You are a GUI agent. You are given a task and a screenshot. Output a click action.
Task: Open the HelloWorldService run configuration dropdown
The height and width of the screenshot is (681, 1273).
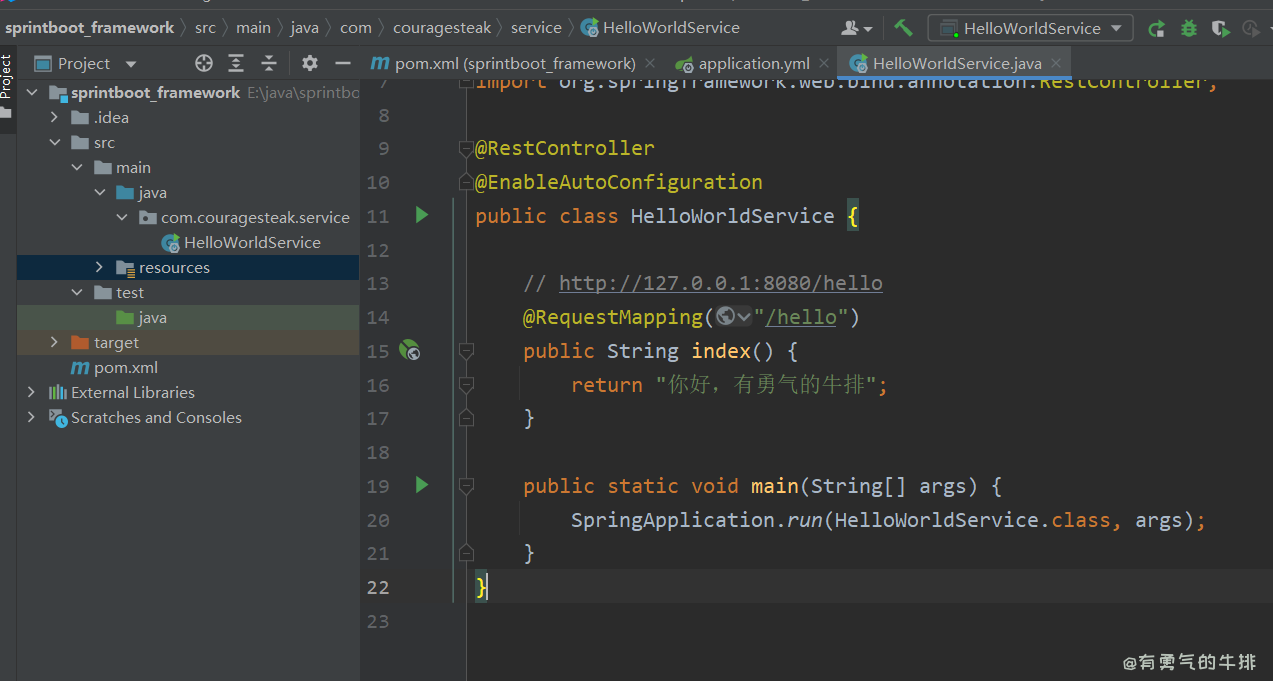[x=1030, y=28]
